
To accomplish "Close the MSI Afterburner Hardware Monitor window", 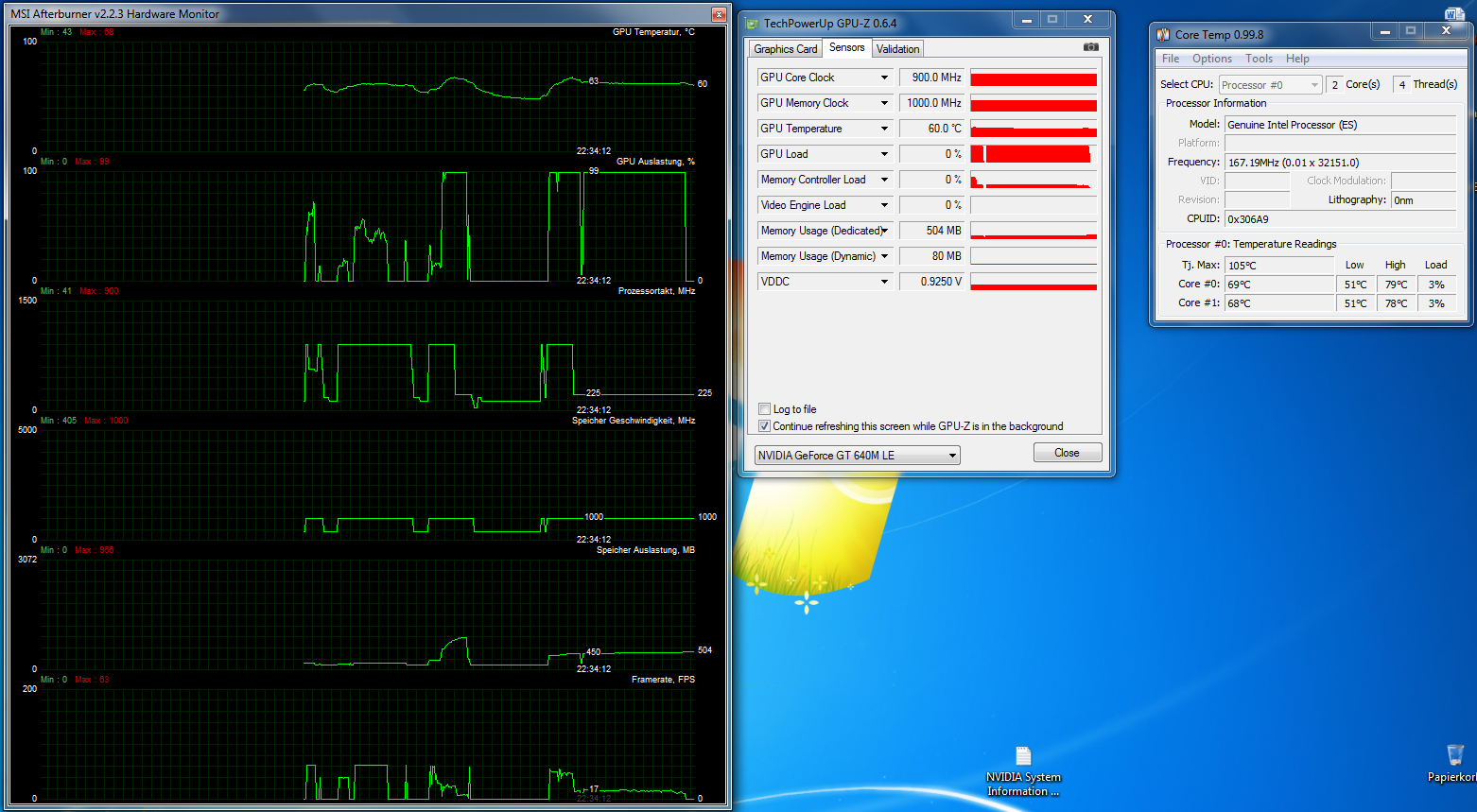I will click(x=719, y=14).
